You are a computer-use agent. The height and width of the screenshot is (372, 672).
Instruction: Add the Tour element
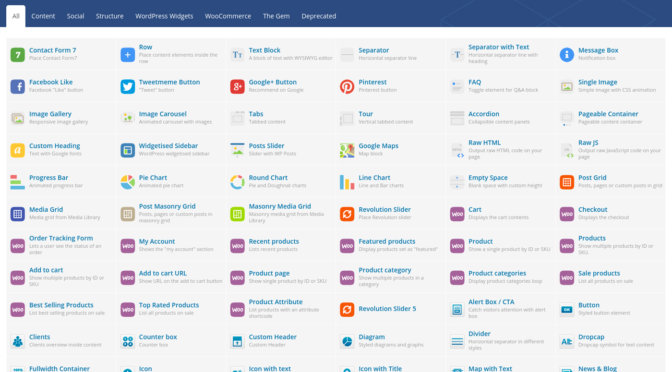point(390,118)
